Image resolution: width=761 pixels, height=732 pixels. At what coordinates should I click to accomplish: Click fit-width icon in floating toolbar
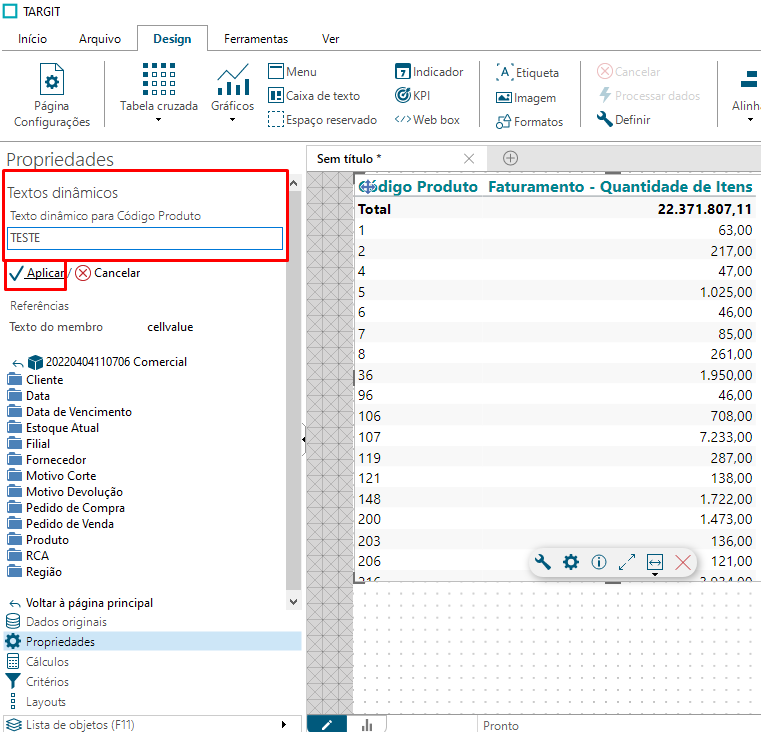(x=655, y=562)
